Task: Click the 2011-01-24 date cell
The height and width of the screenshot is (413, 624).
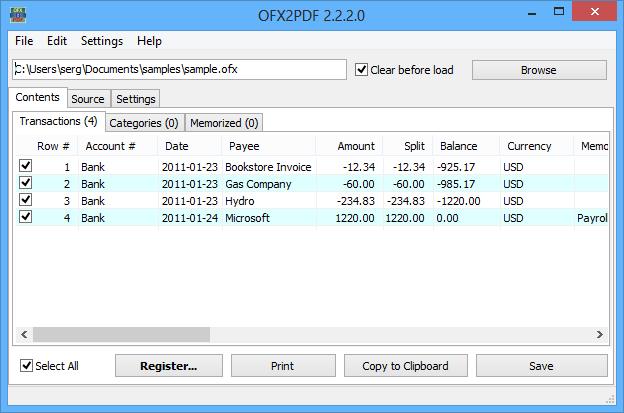Action: coord(190,218)
